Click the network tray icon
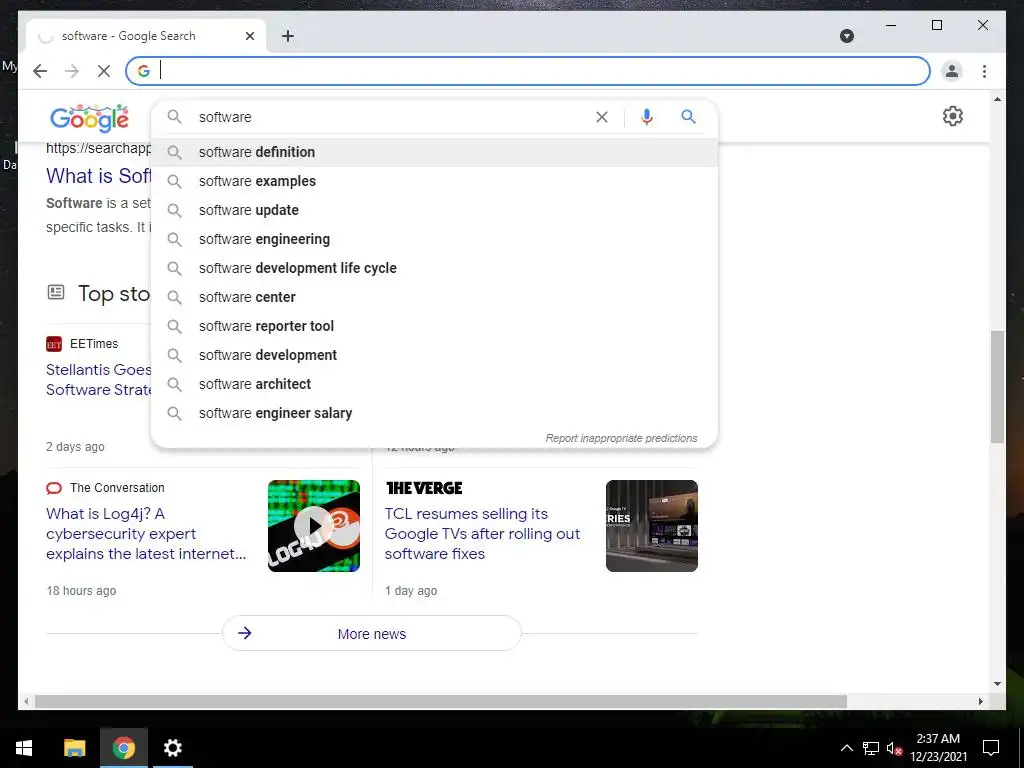Screen dimensions: 1024x768 tap(871, 748)
